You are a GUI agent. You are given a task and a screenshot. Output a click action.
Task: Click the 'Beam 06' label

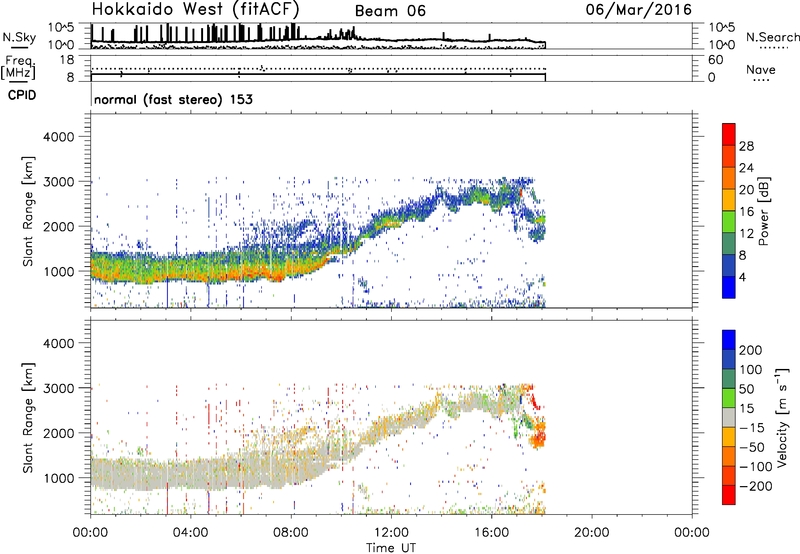click(390, 11)
